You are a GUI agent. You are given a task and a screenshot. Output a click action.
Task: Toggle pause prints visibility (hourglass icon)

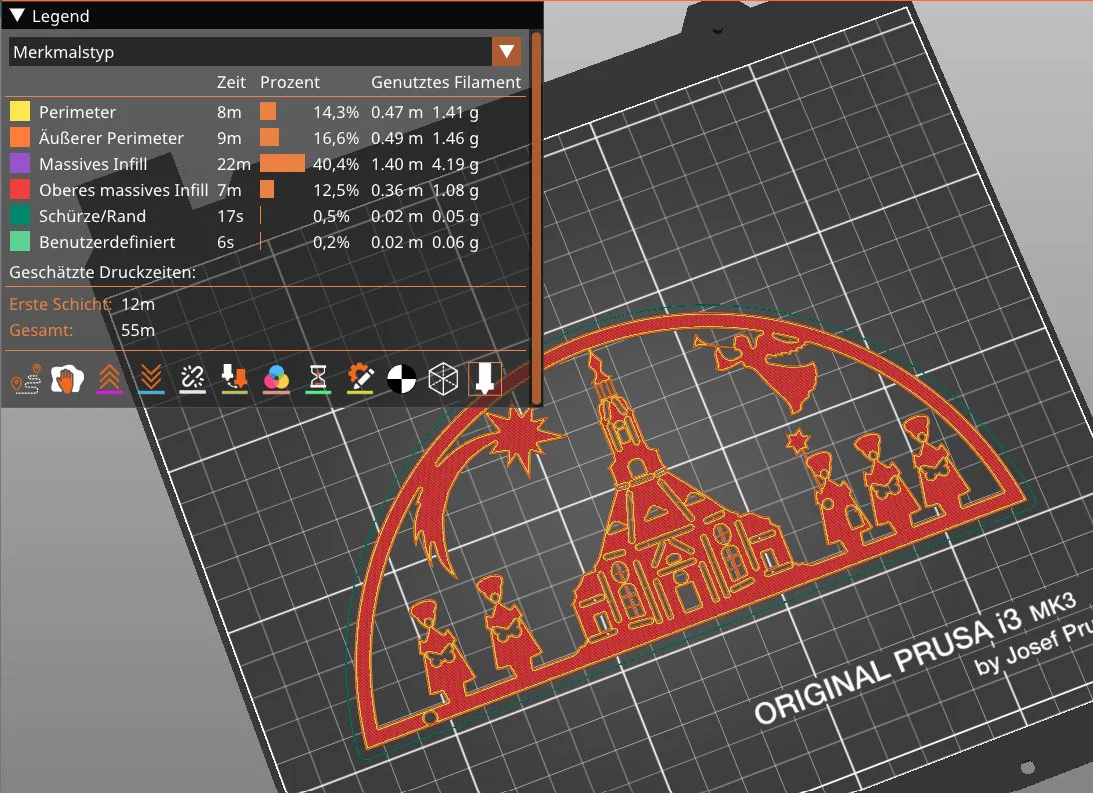pos(318,378)
